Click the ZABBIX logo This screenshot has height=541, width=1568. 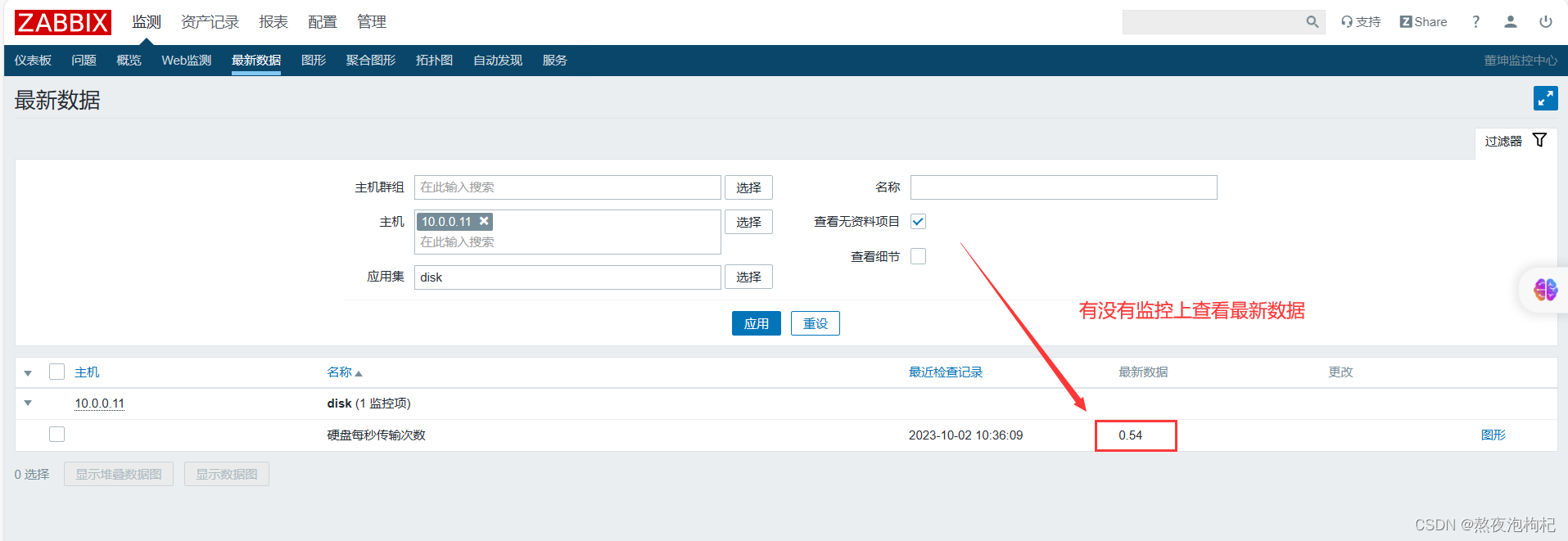coord(62,22)
